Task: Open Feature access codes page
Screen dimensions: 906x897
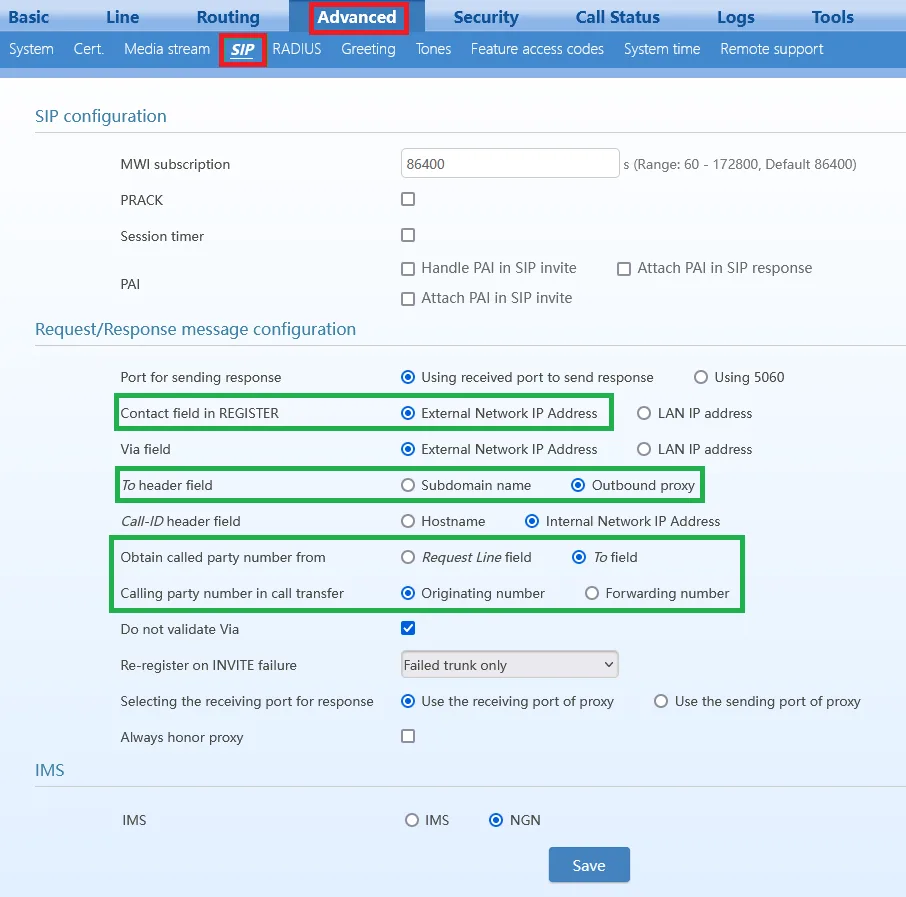Action: point(537,49)
